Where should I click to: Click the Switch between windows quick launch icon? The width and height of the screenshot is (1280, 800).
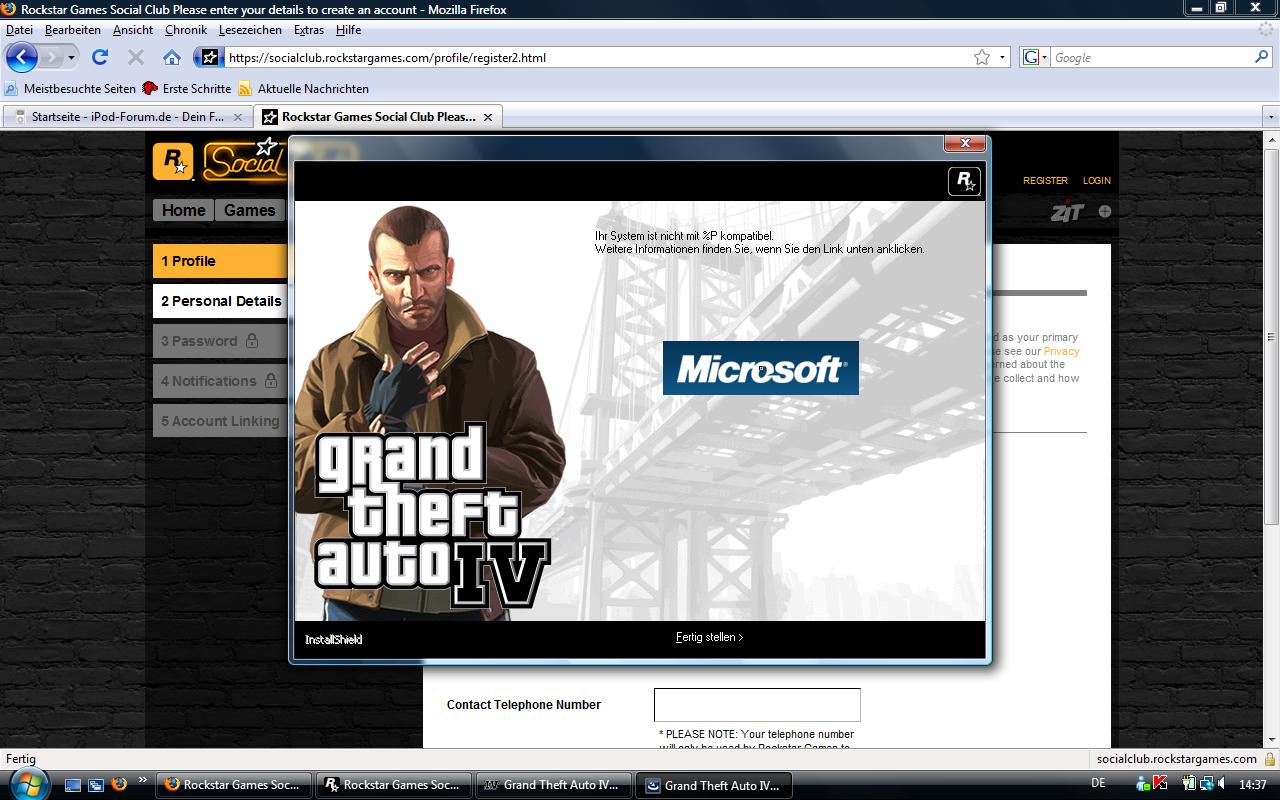coord(96,784)
